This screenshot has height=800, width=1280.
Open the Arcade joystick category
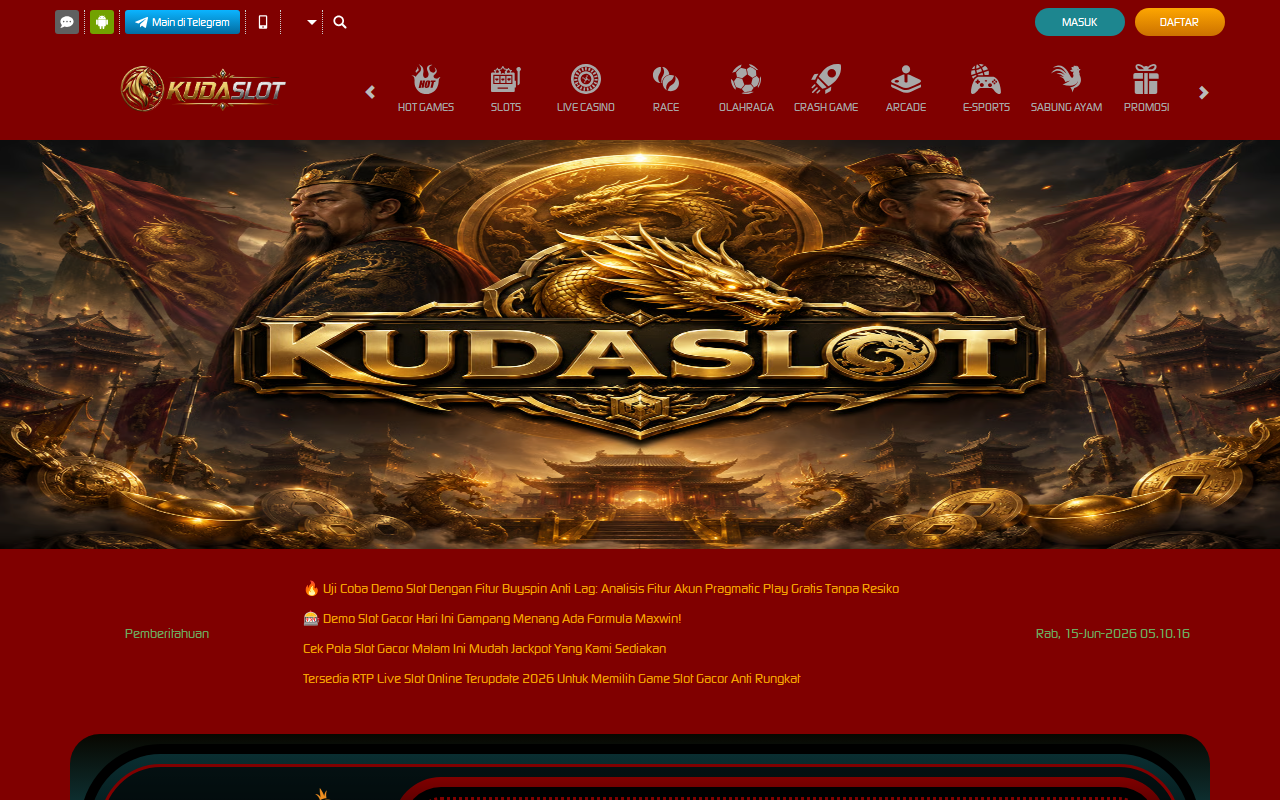pos(906,88)
